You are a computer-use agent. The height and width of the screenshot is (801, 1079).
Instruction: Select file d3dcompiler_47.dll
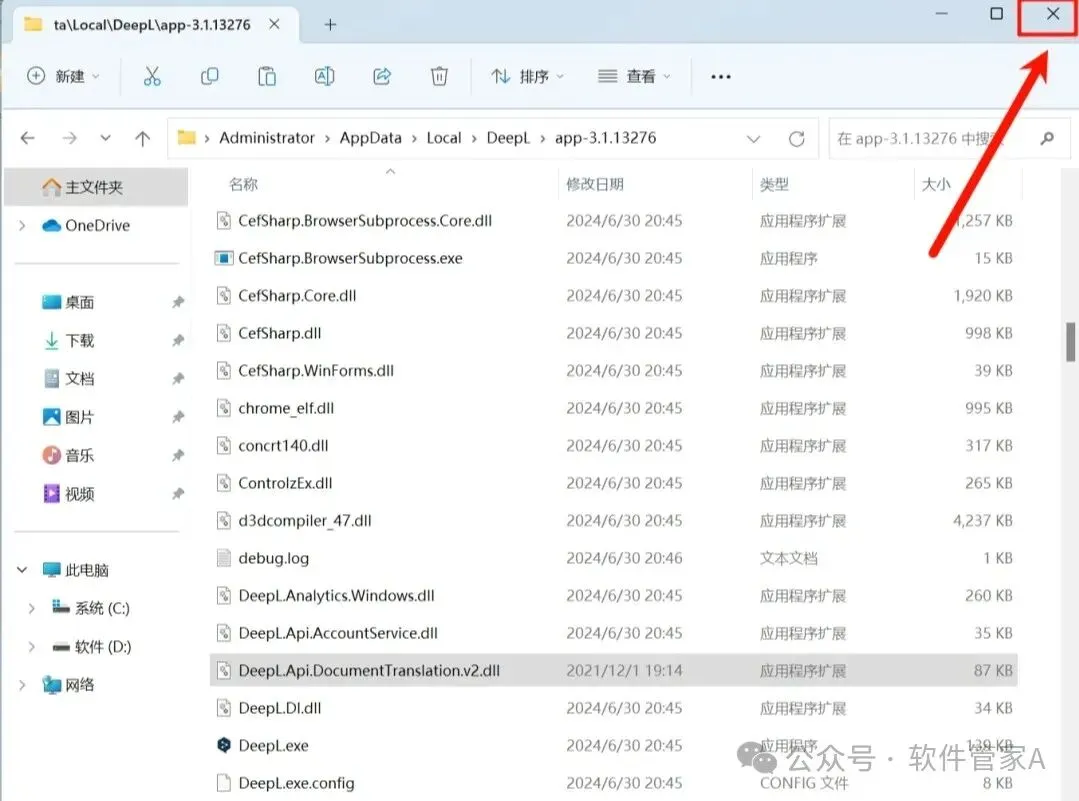point(305,521)
